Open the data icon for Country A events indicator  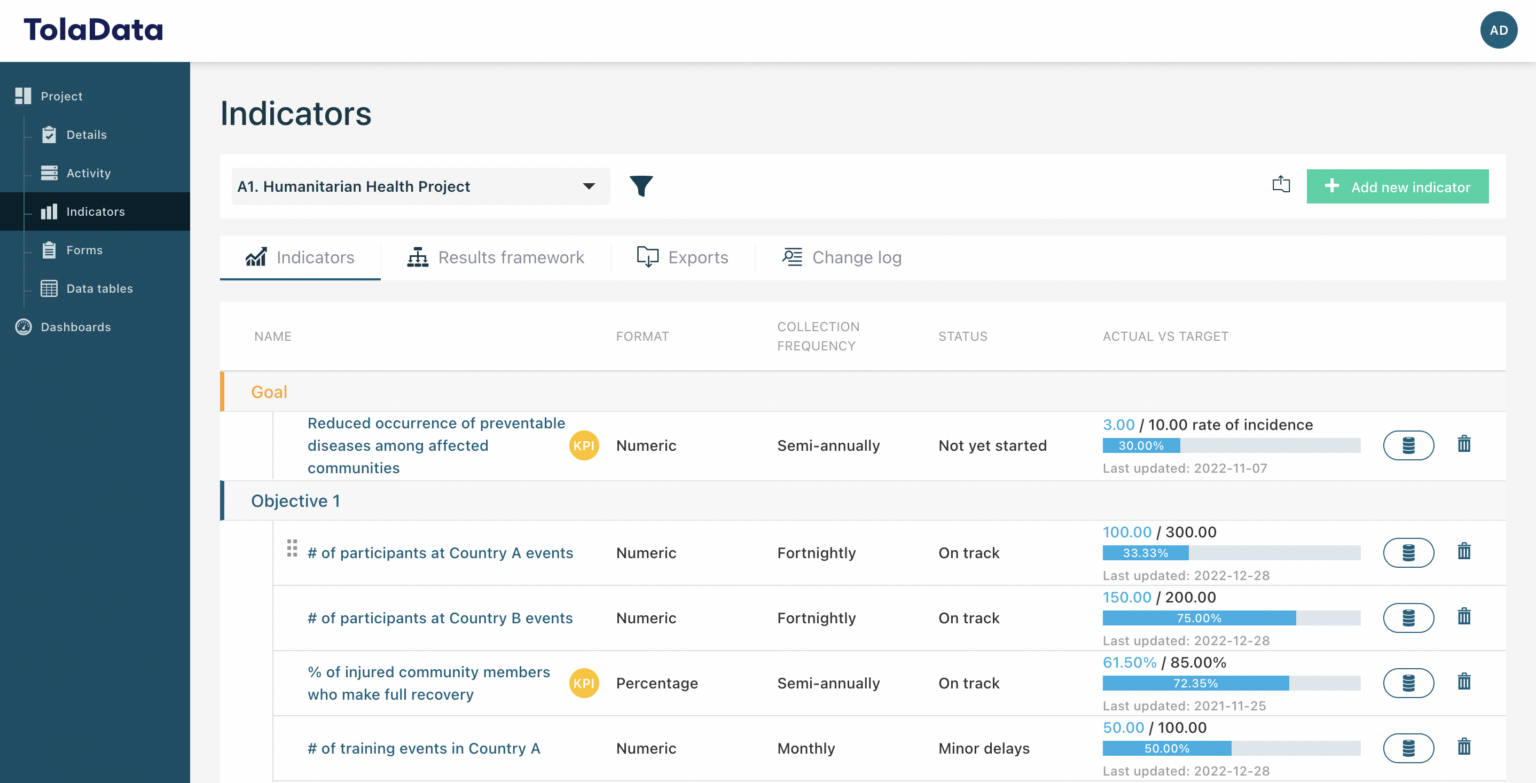[1408, 552]
